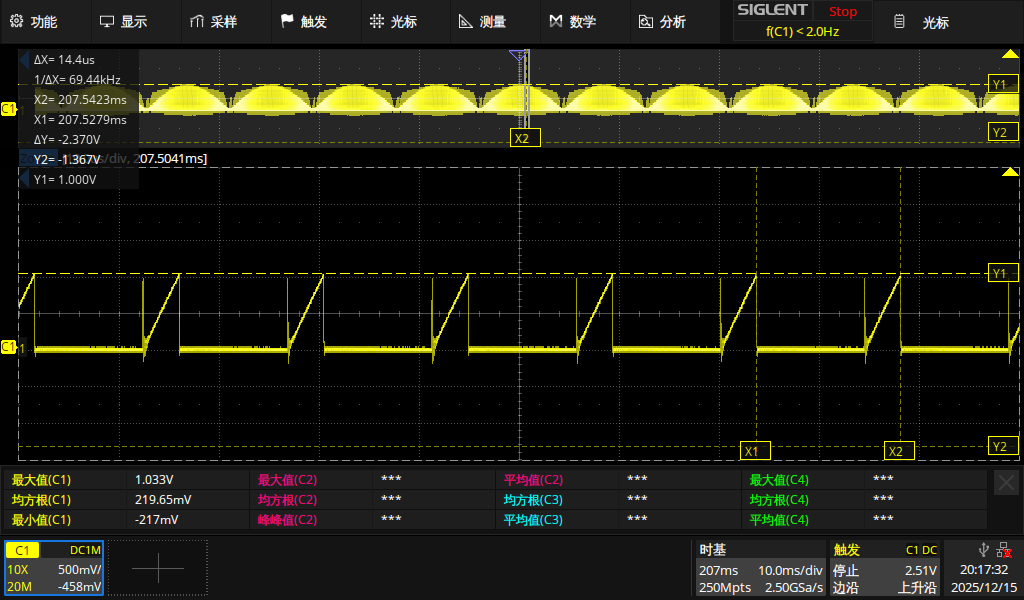This screenshot has height=600, width=1024.
Task: Open the 功能 (Utility) menu
Action: pos(34,22)
